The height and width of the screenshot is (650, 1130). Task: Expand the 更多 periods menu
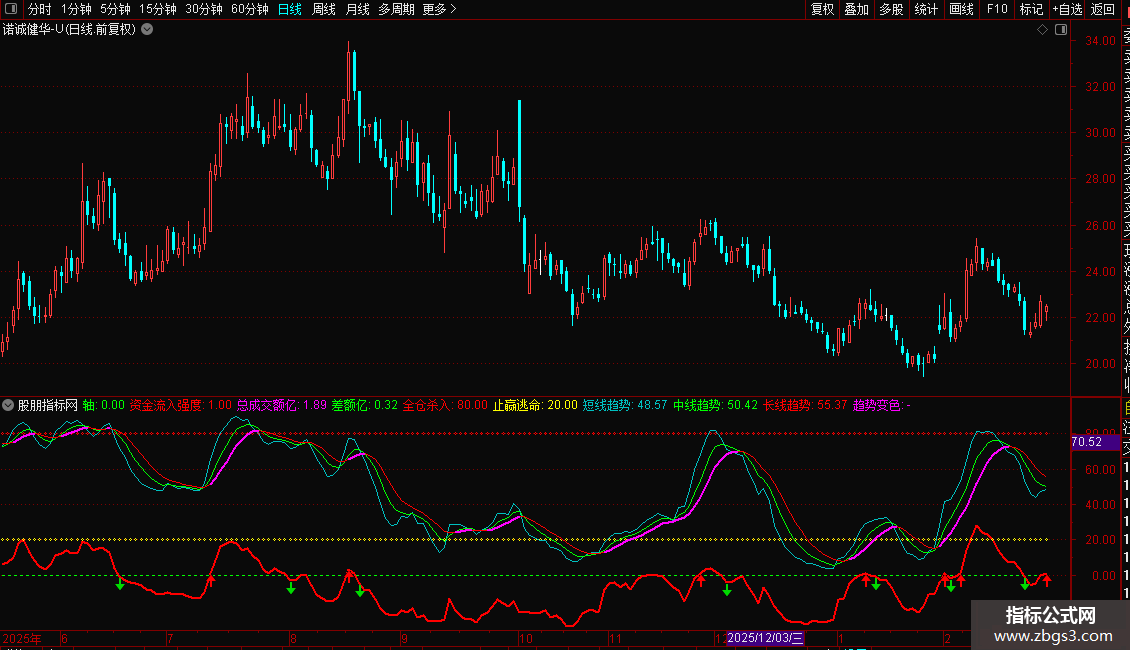click(439, 9)
